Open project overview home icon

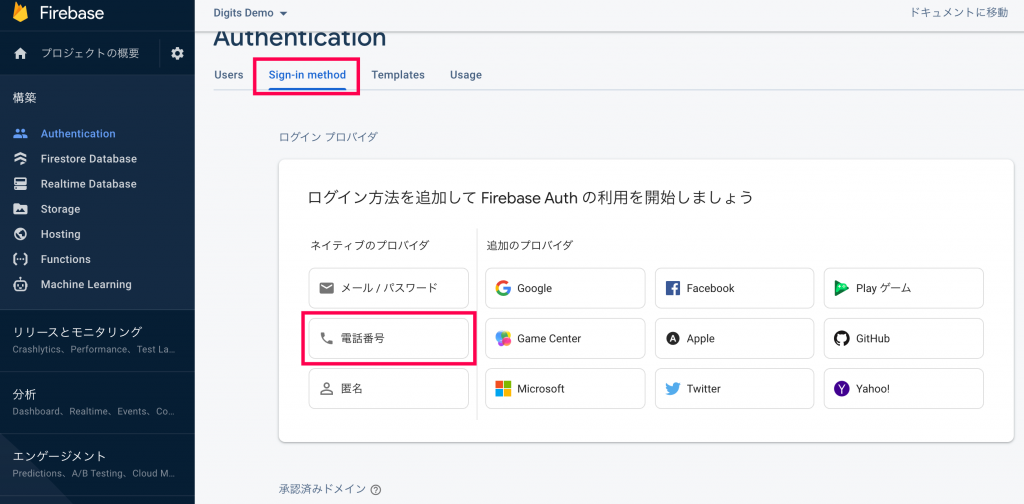tap(20, 54)
